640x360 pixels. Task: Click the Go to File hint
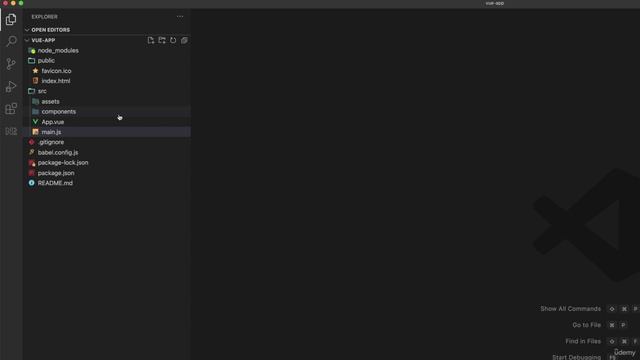[586, 325]
